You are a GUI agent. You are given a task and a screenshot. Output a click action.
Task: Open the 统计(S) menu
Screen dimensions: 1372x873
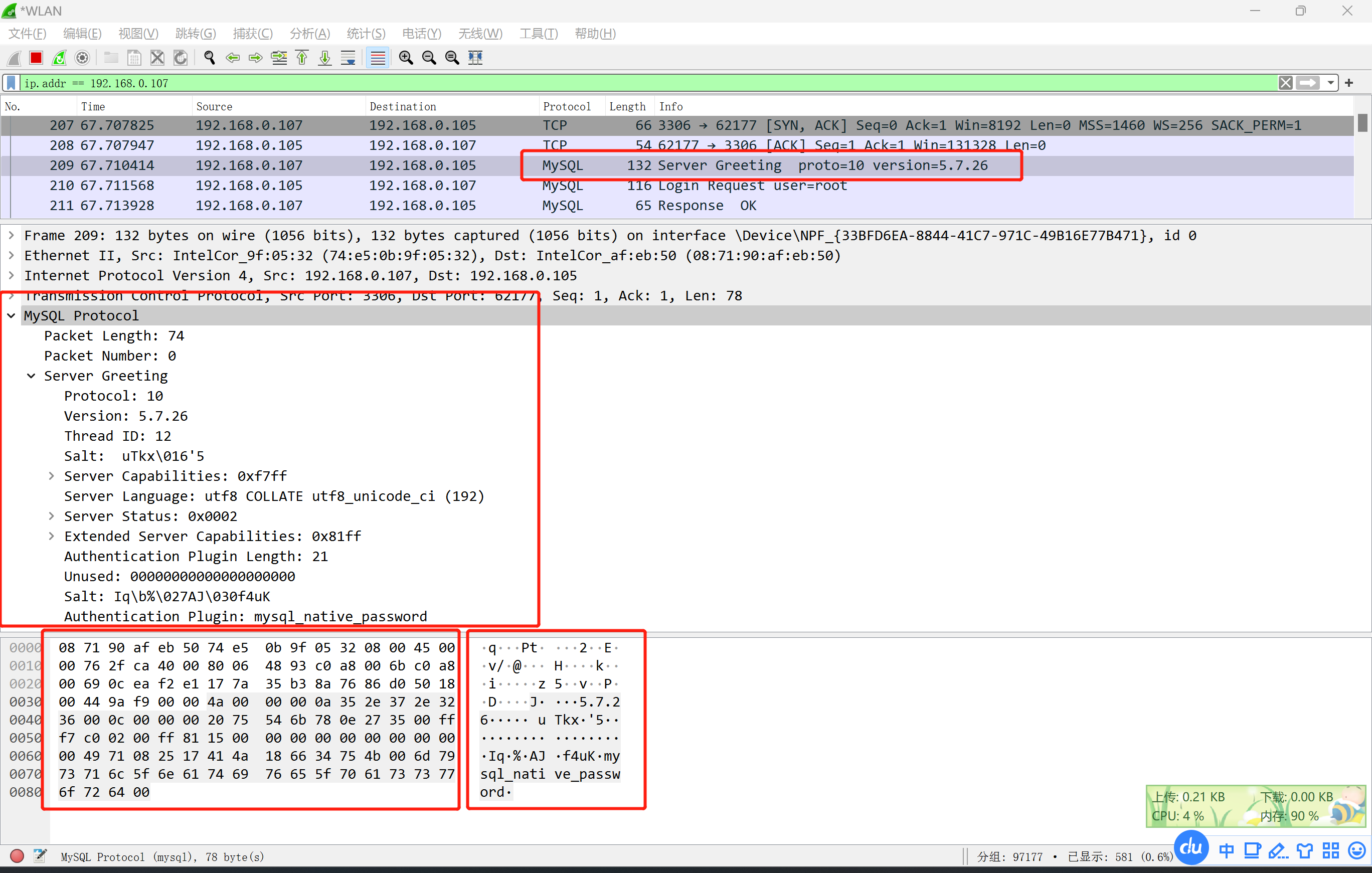pos(366,34)
